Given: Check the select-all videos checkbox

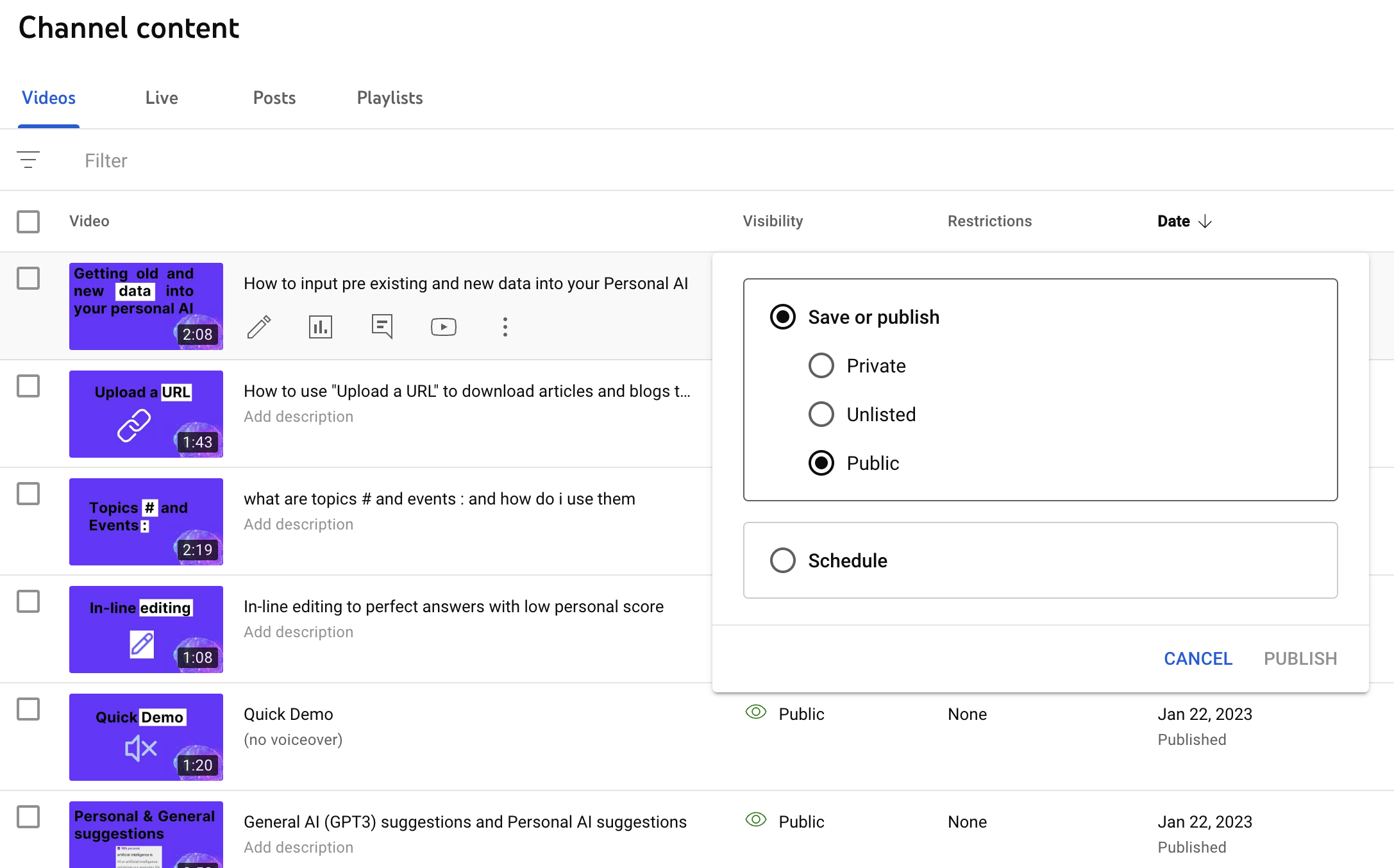Looking at the screenshot, I should point(28,222).
